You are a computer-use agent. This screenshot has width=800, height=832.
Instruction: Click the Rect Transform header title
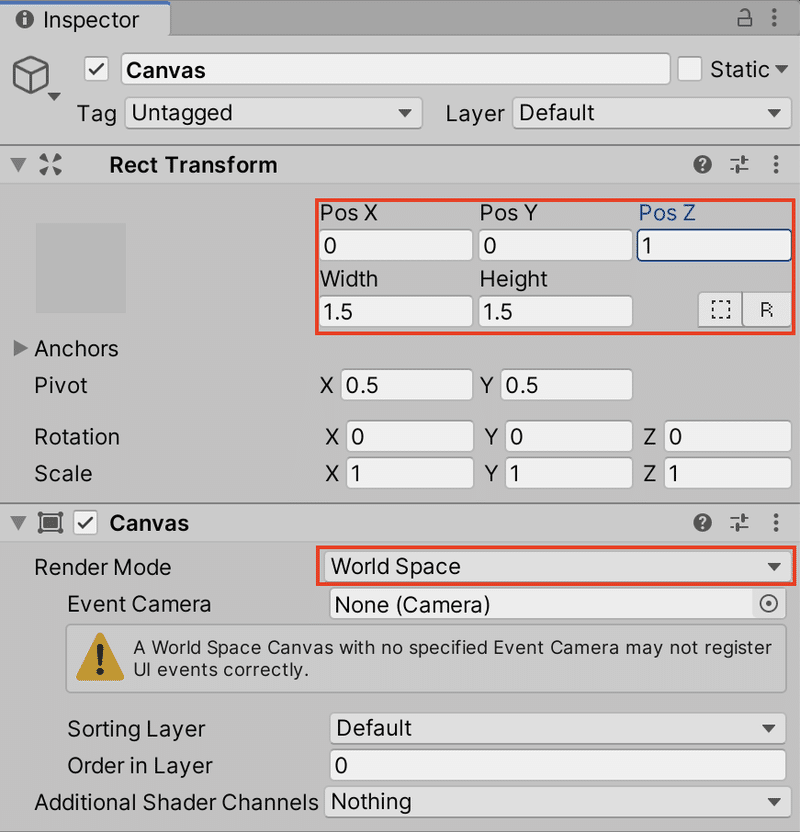193,165
